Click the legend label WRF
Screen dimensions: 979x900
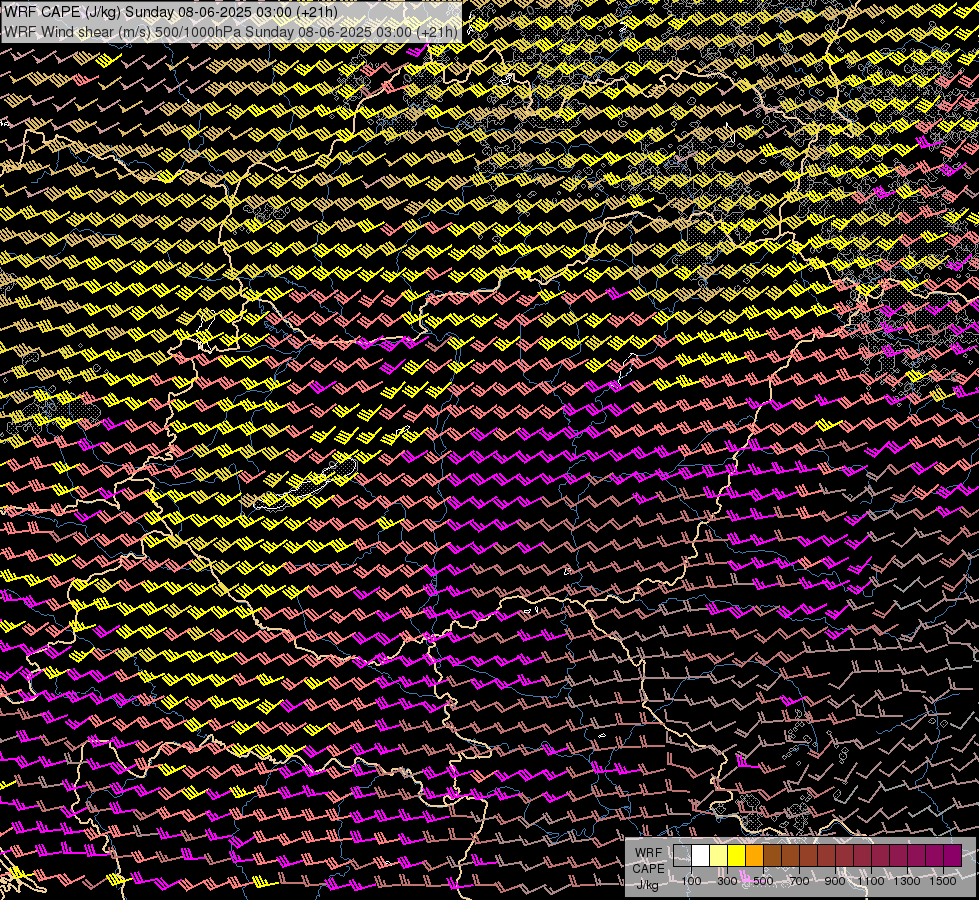click(648, 853)
